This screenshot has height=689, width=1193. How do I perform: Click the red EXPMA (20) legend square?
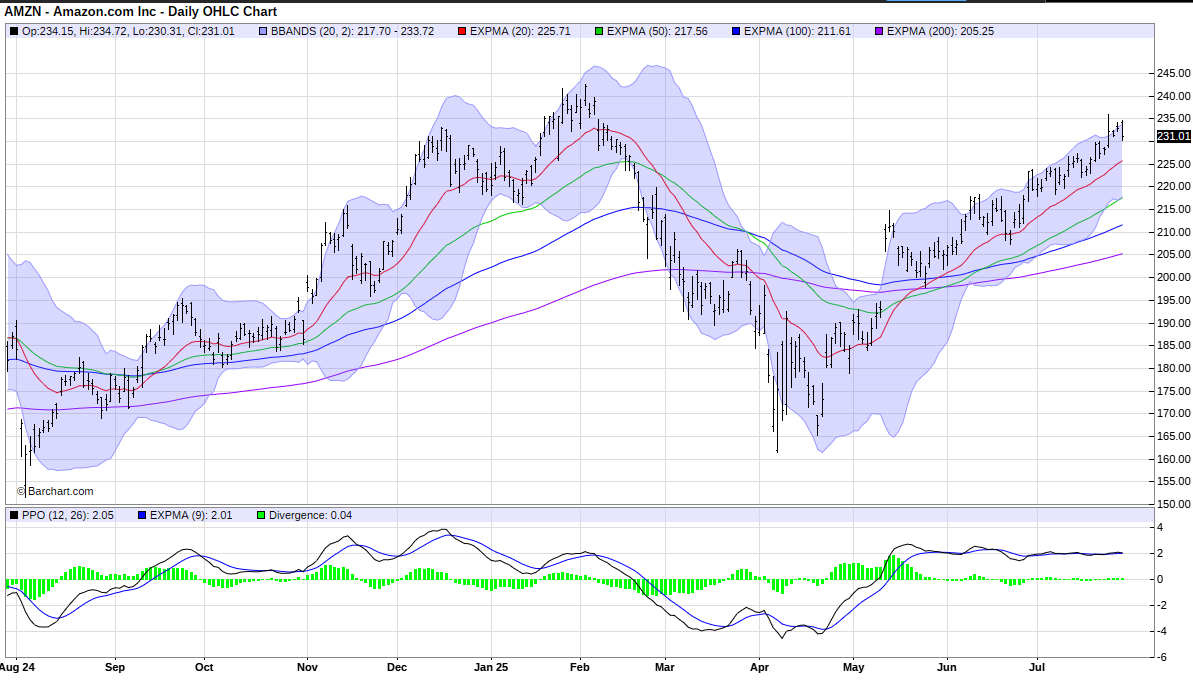462,31
